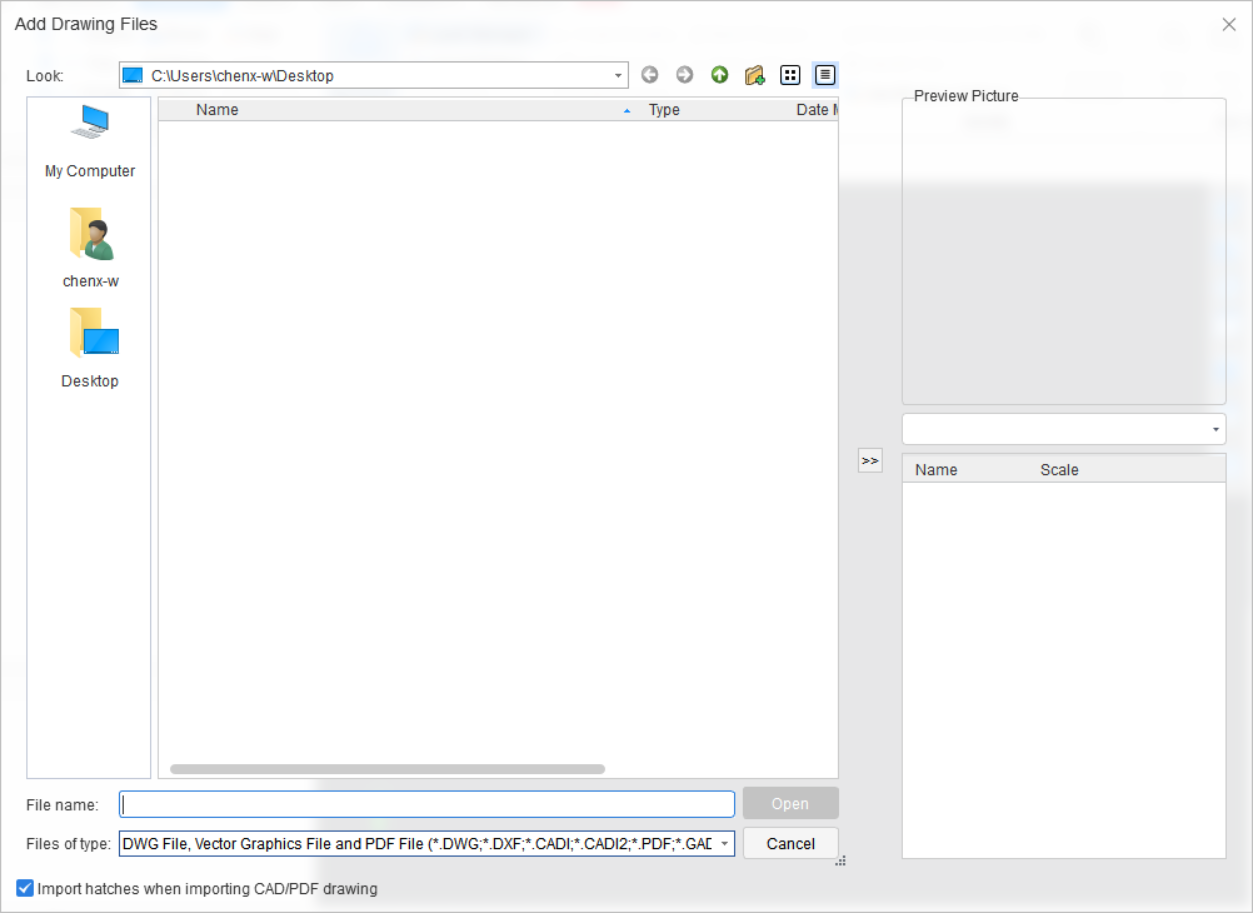Open chenx-w user folder shortcut

coord(90,247)
